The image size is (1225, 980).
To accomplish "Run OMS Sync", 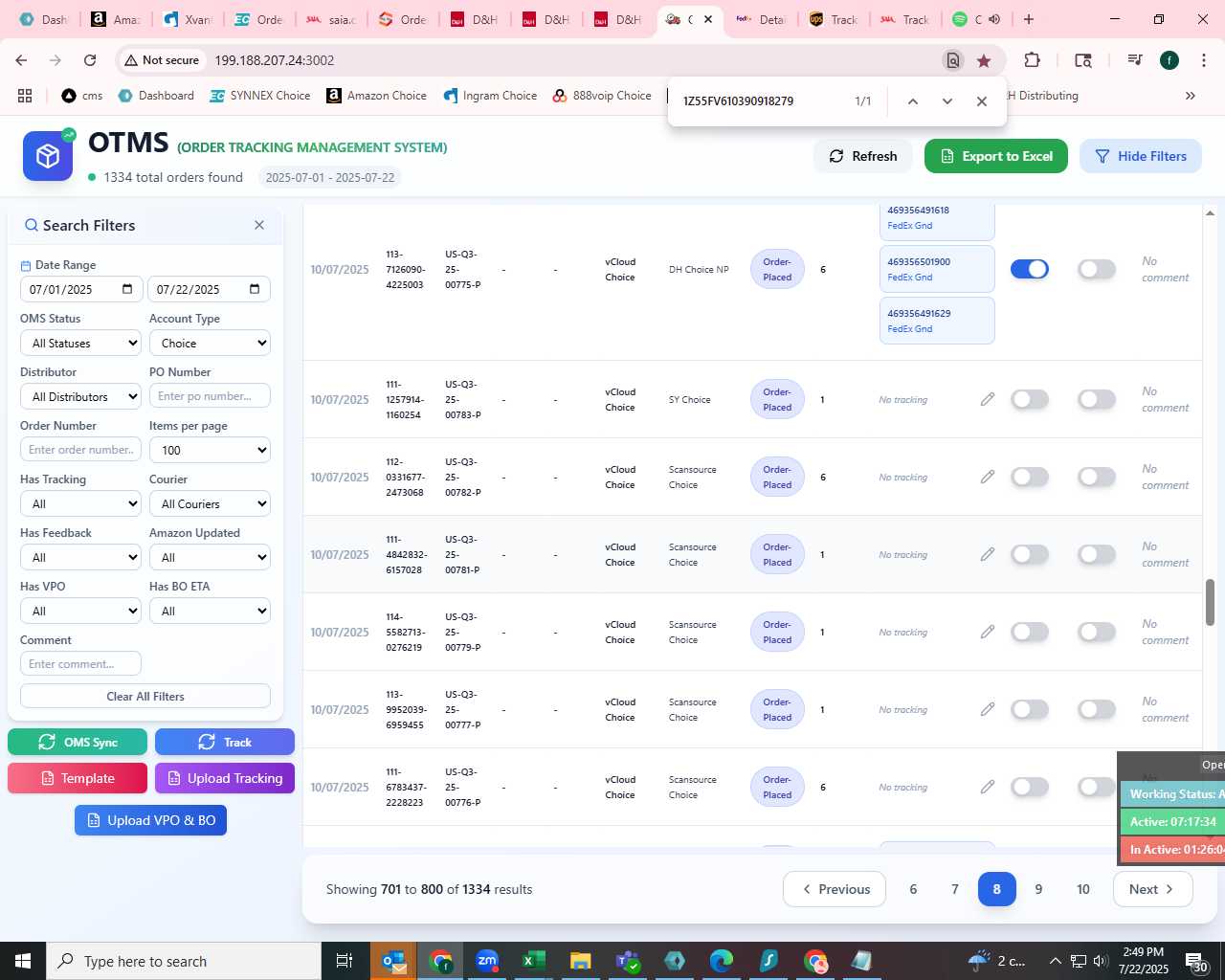I will click(x=78, y=742).
